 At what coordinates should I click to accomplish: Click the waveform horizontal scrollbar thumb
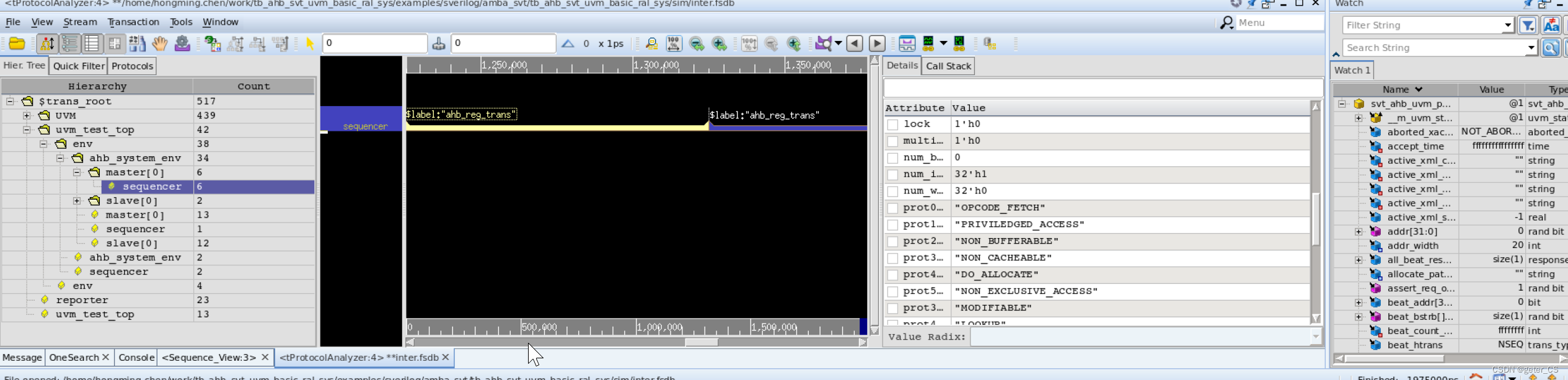tap(701, 342)
